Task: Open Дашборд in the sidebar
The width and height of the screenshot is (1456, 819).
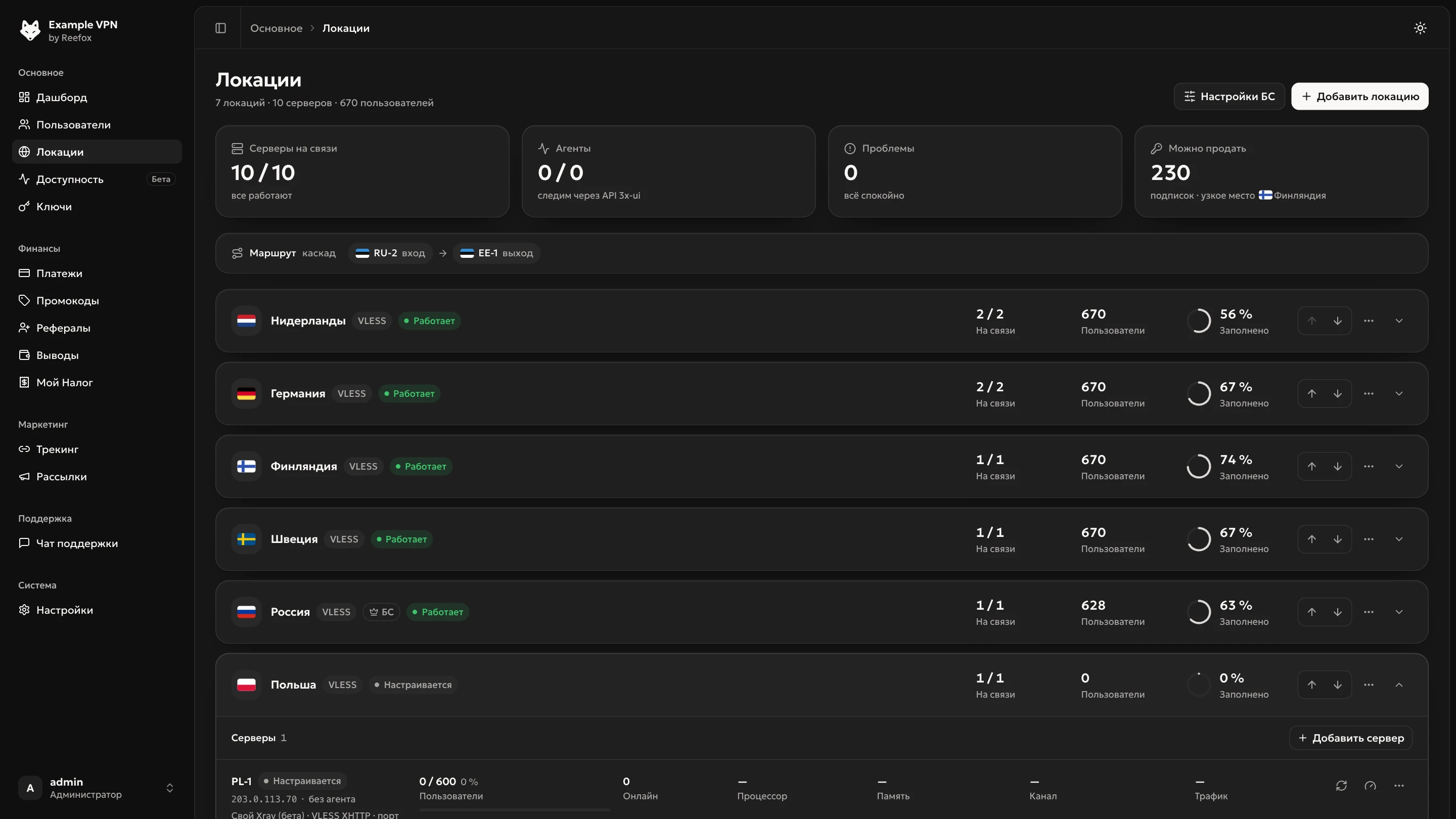Action: pyautogui.click(x=97, y=97)
